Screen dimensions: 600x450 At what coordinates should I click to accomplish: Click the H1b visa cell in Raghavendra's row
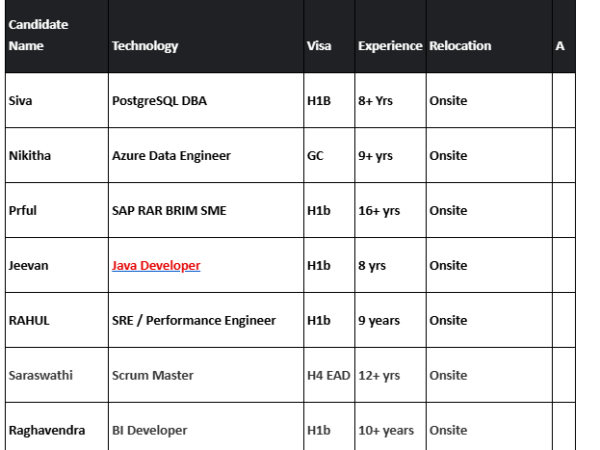(x=329, y=427)
